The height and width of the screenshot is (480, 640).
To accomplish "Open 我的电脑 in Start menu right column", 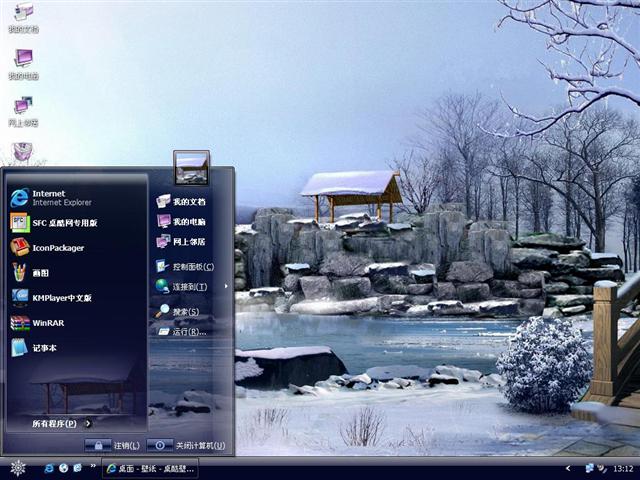I will click(x=181, y=222).
